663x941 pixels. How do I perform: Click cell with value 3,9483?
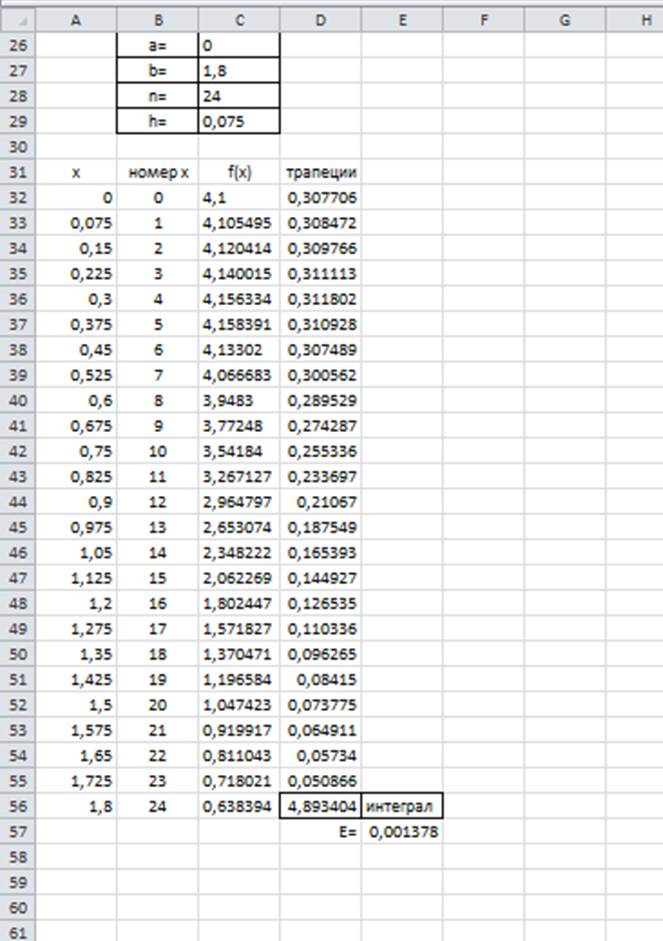tap(239, 400)
